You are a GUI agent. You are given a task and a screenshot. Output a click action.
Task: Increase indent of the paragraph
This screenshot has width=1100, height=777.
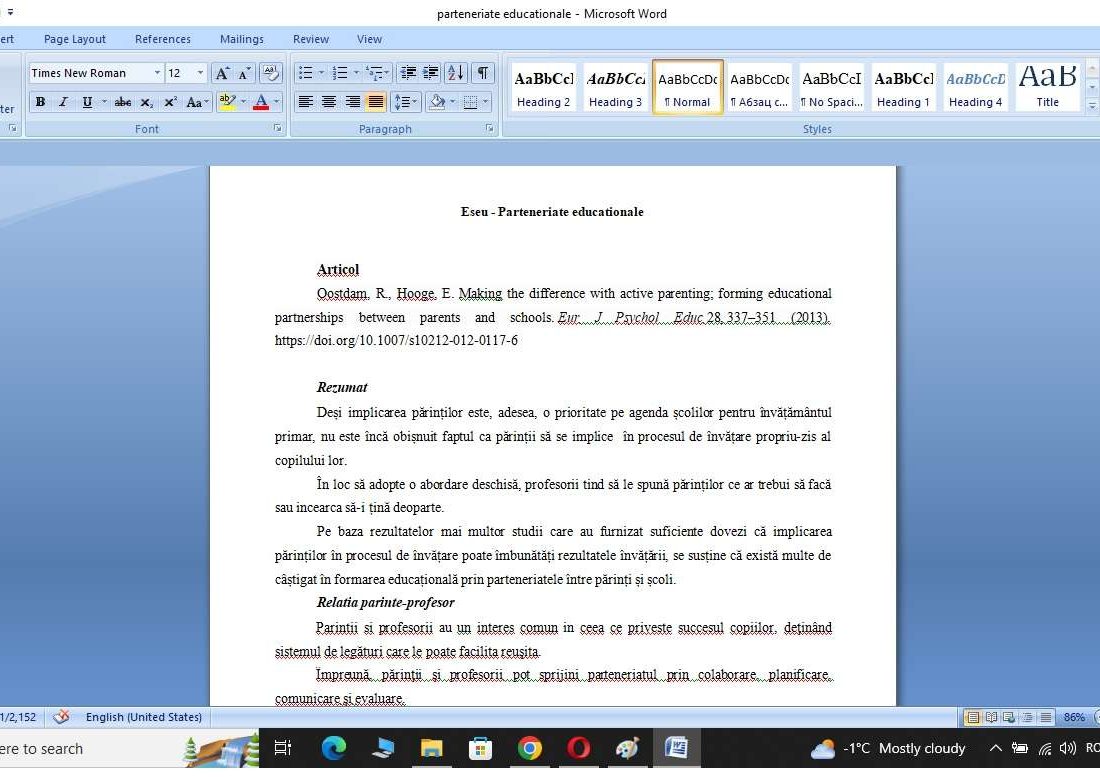(x=430, y=72)
